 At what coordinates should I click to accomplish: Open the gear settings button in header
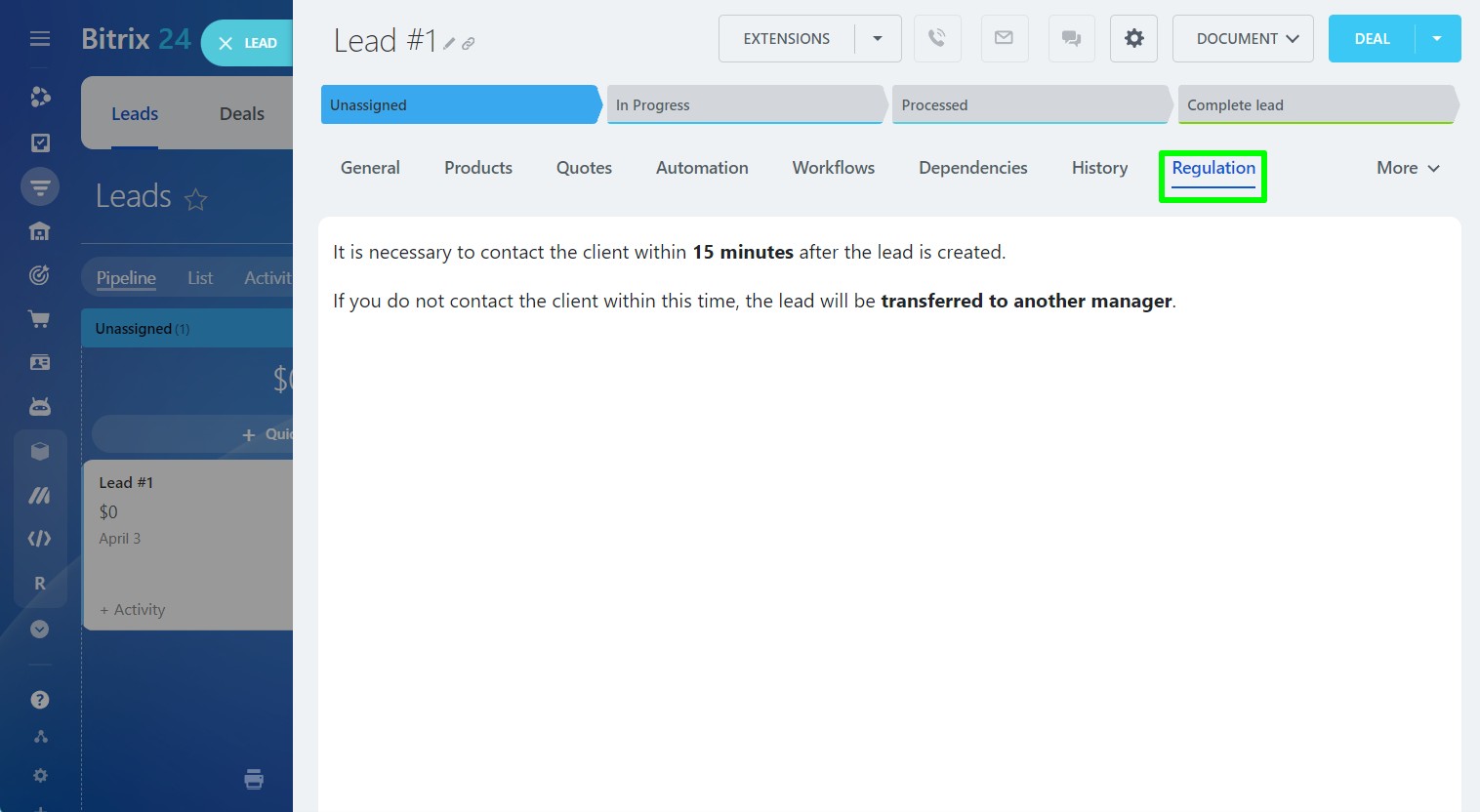click(1133, 39)
